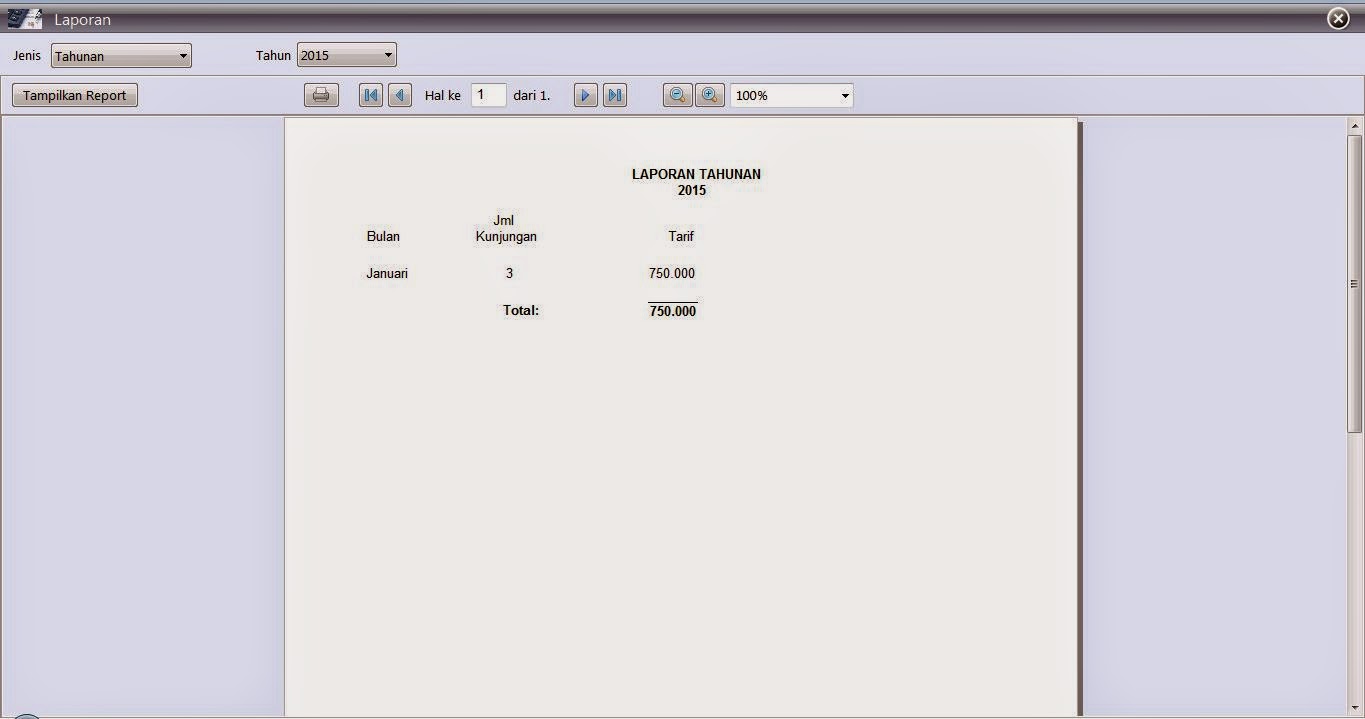Image resolution: width=1365 pixels, height=719 pixels.
Task: Click the previous page icon
Action: (x=399, y=94)
